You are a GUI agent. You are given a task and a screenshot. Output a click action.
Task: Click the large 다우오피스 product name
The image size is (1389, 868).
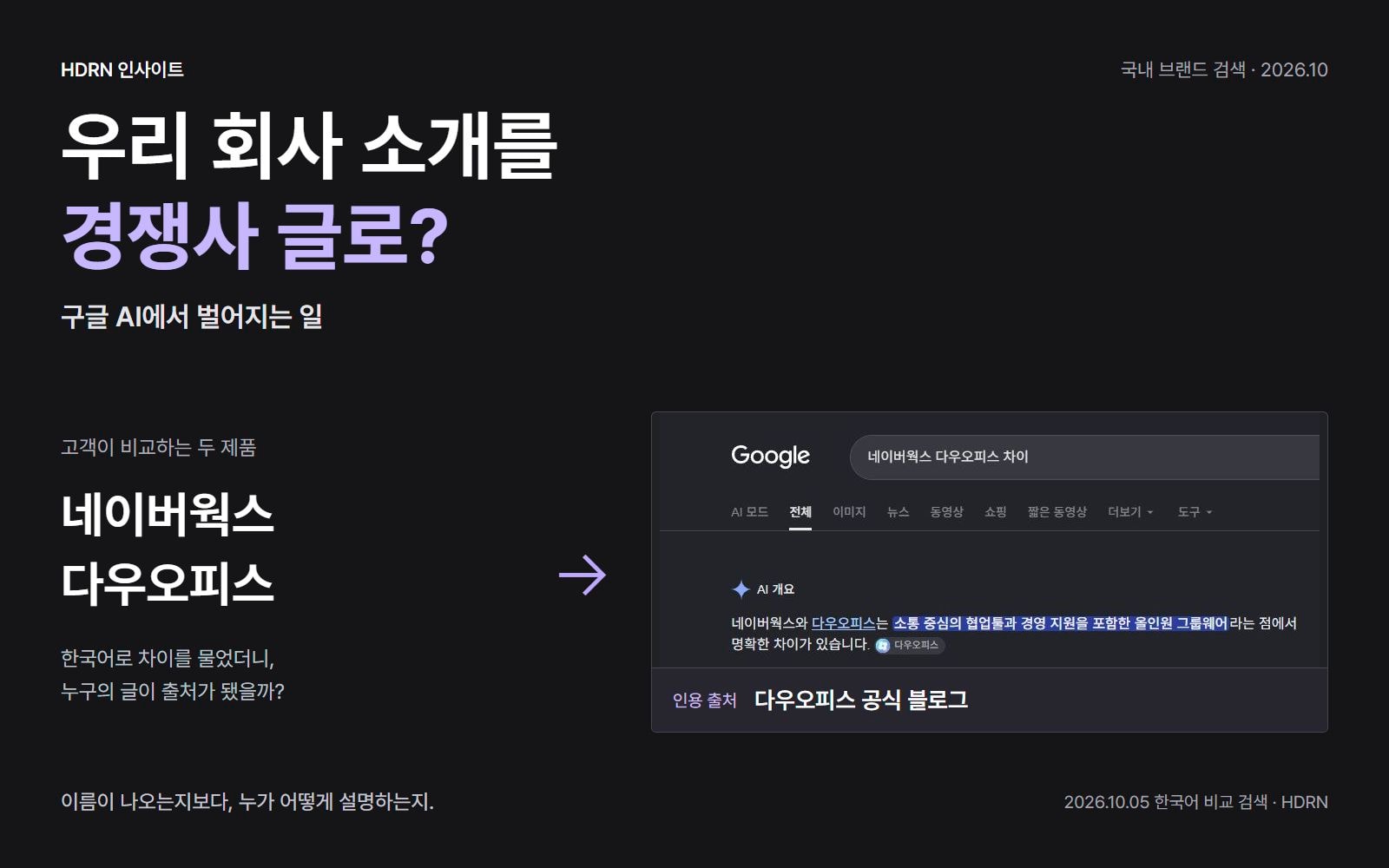tap(168, 583)
